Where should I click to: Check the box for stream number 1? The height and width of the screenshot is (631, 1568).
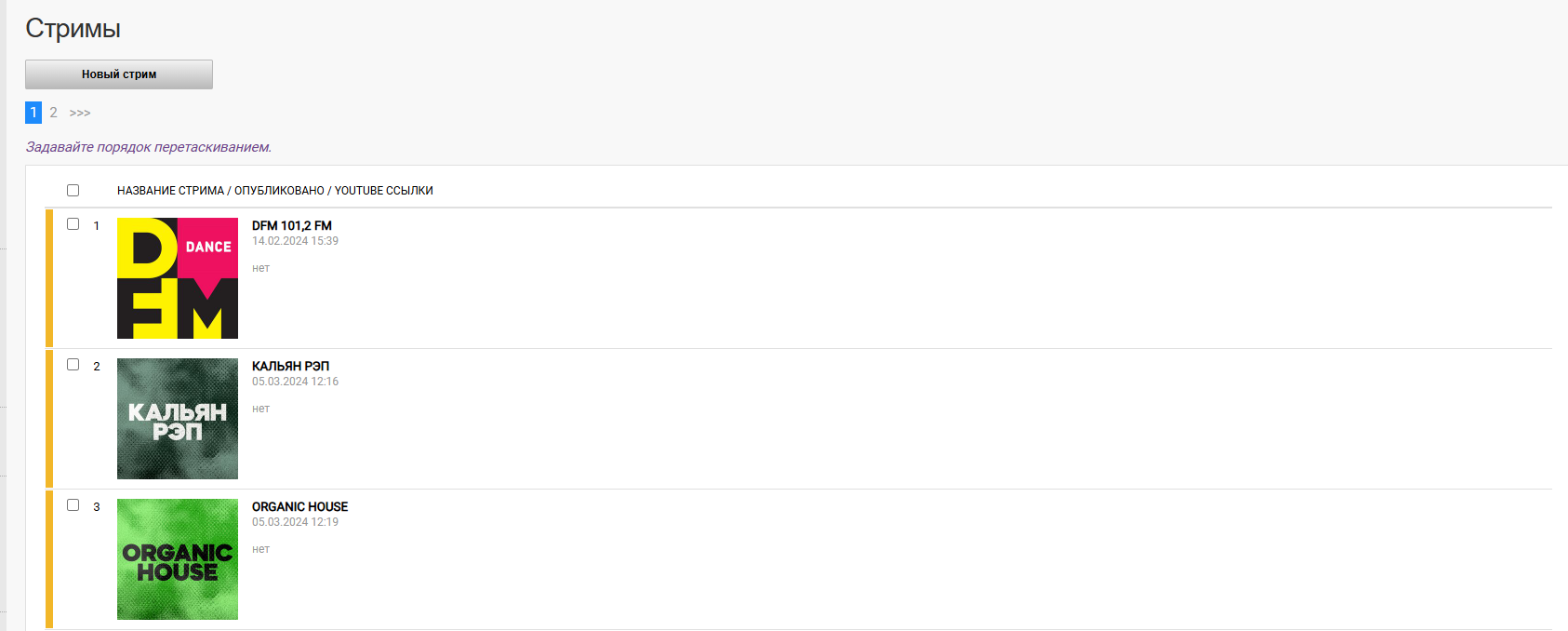click(x=73, y=223)
